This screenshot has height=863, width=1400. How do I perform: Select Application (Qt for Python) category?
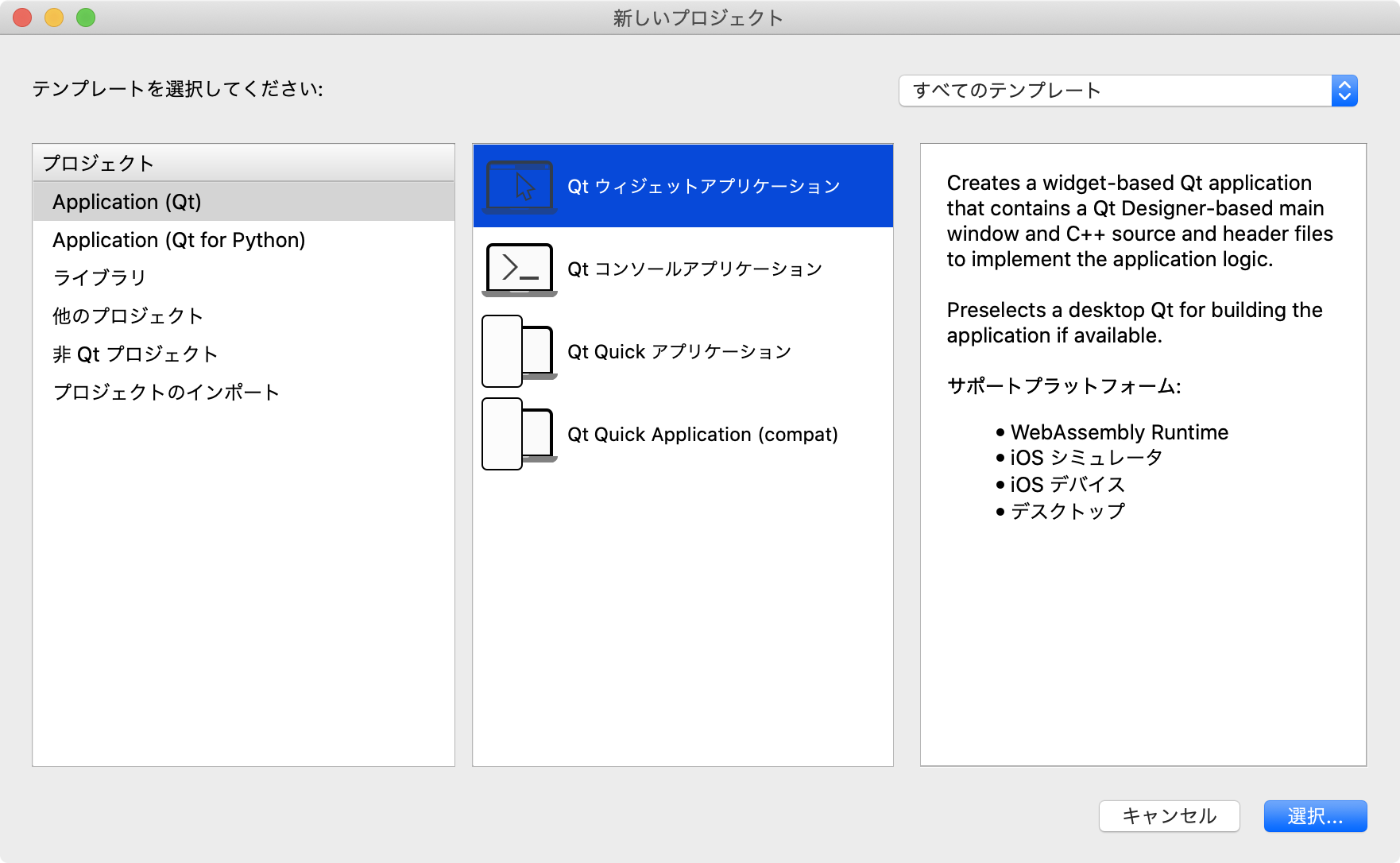tap(244, 240)
